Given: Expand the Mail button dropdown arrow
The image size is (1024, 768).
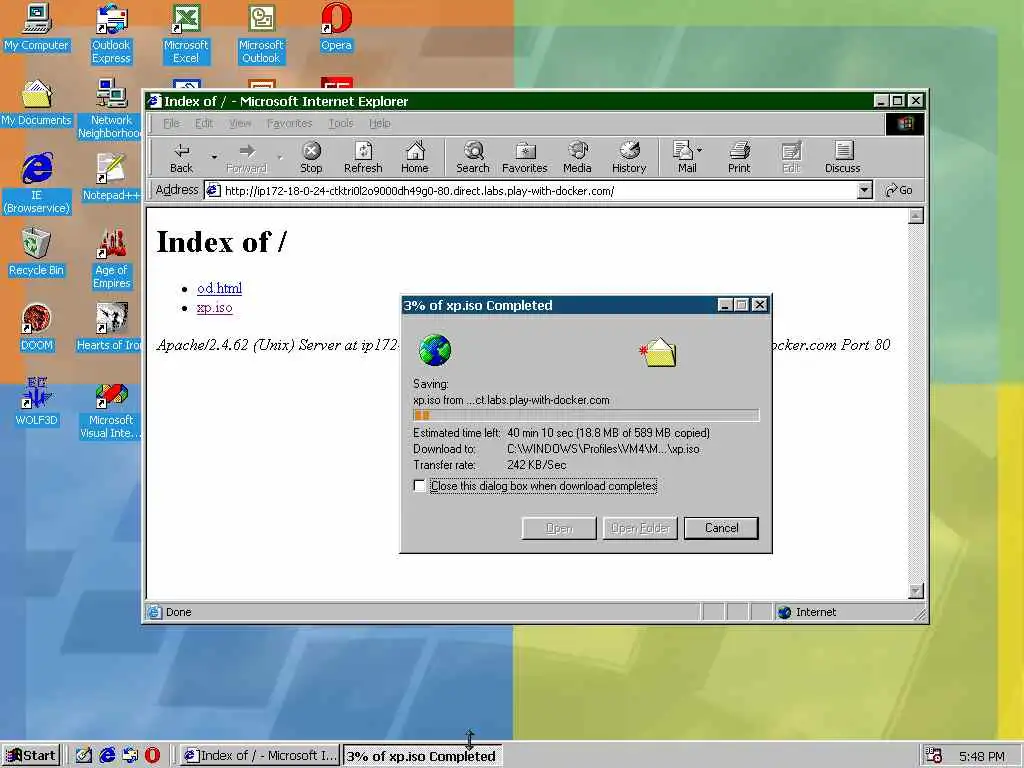Looking at the screenshot, I should coord(700,151).
